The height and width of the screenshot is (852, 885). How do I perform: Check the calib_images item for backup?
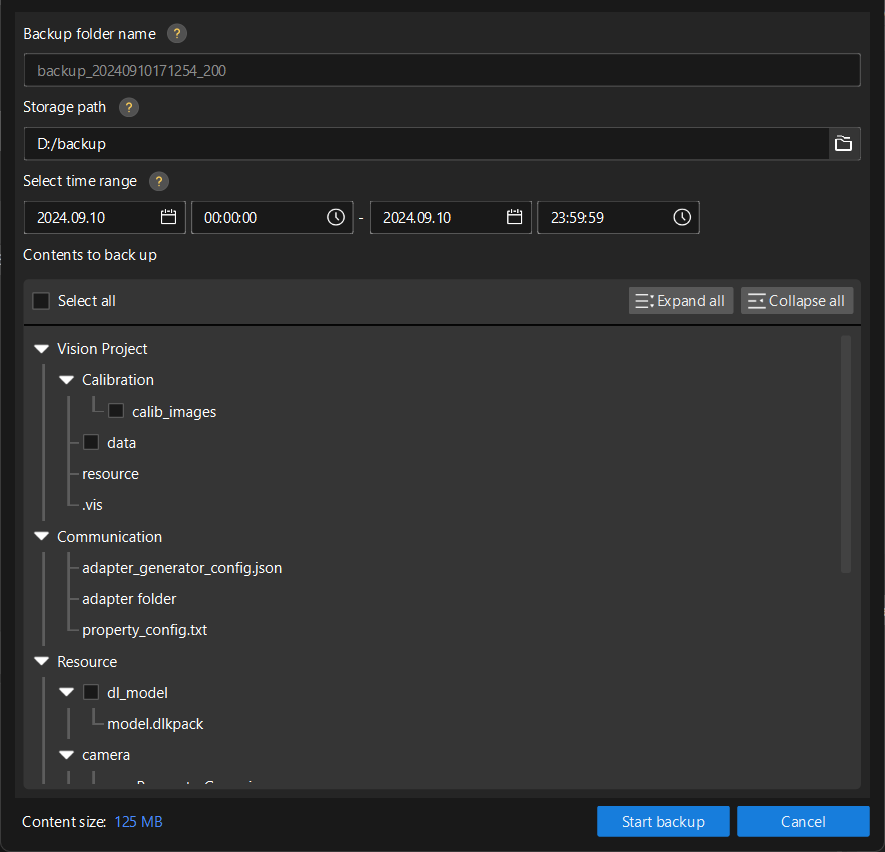click(x=115, y=410)
